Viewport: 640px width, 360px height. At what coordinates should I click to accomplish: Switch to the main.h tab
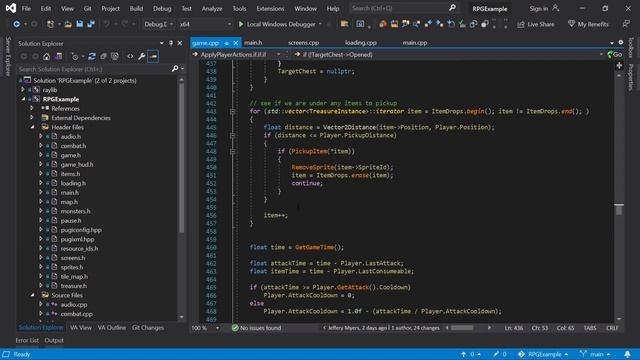pyautogui.click(x=253, y=42)
